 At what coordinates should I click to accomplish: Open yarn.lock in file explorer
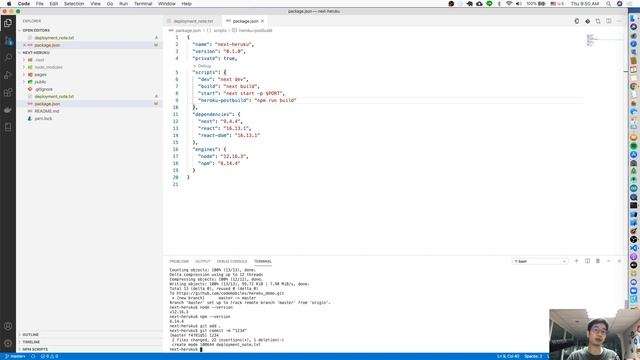tap(43, 119)
